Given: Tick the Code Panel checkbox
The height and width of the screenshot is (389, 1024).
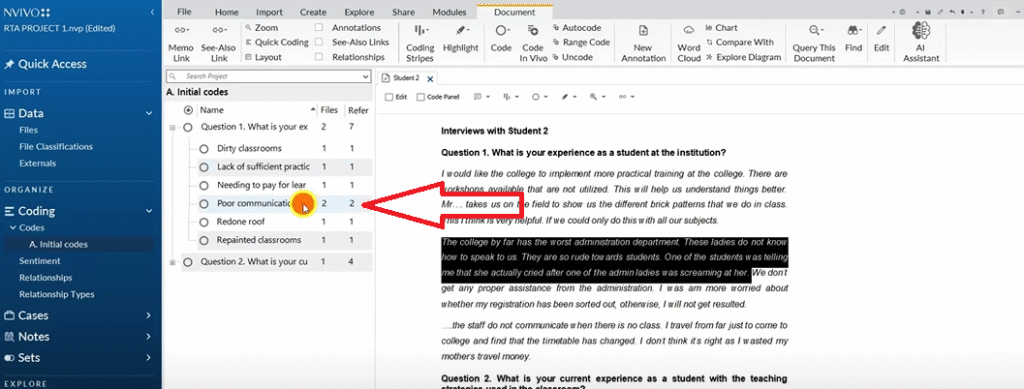Looking at the screenshot, I should tap(421, 97).
